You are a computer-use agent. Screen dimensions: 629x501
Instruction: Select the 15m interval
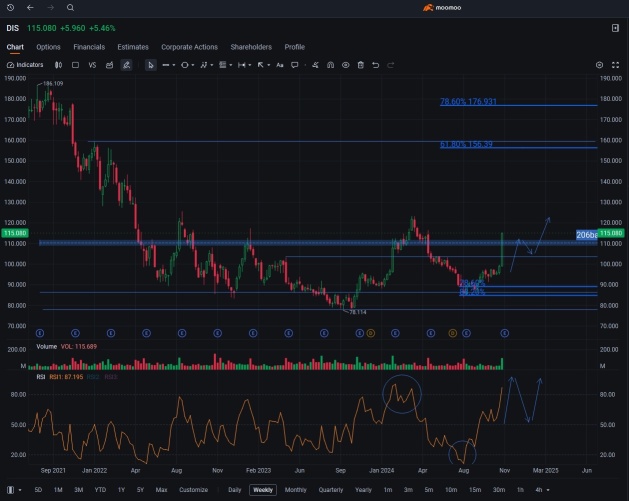pos(475,490)
